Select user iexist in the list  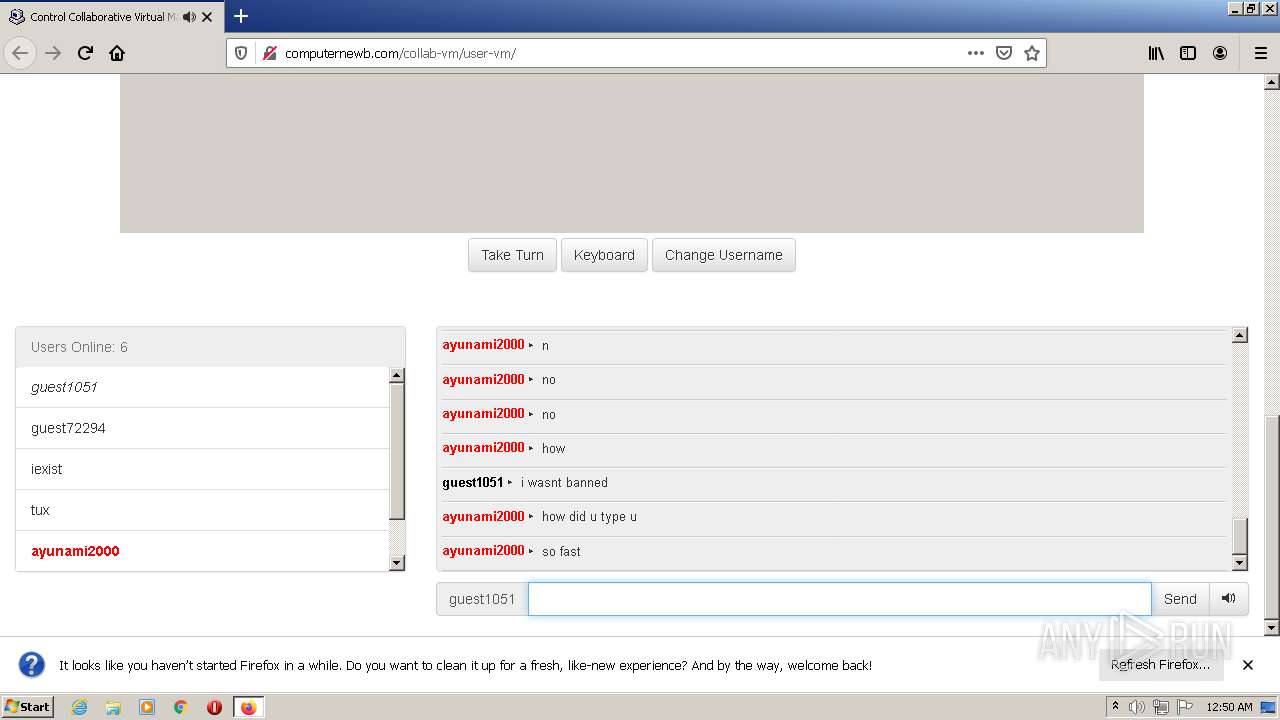202,469
